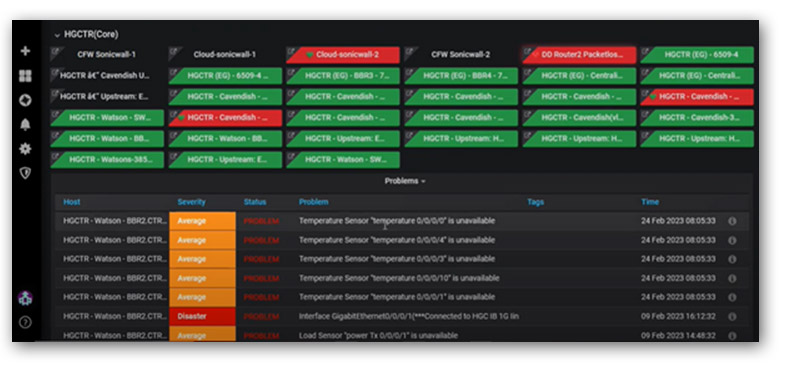The image size is (790, 369).
Task: Select the Disaster severity cell
Action: coord(203,317)
